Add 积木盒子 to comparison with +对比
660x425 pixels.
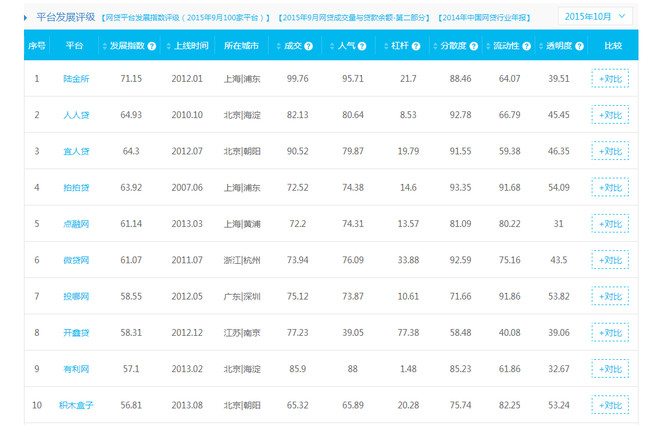coord(610,405)
